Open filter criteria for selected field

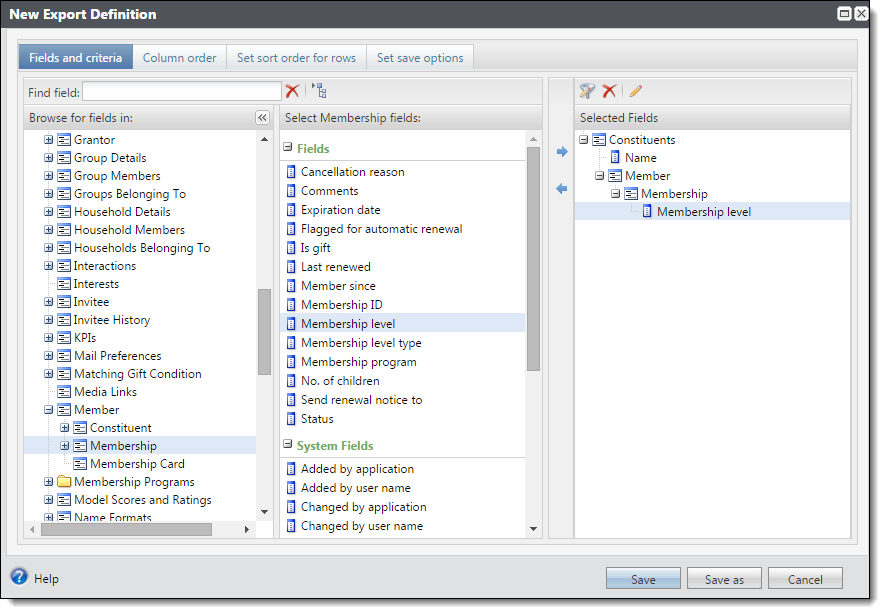587,91
